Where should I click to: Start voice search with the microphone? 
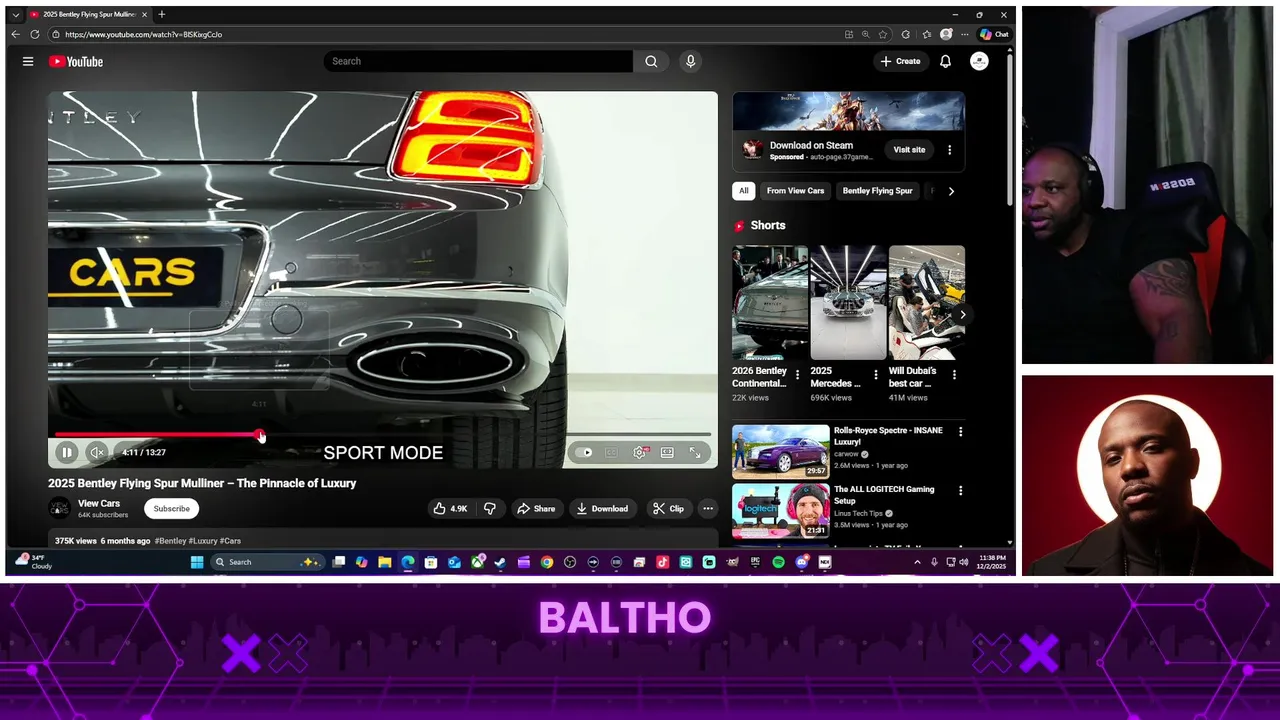coord(690,61)
